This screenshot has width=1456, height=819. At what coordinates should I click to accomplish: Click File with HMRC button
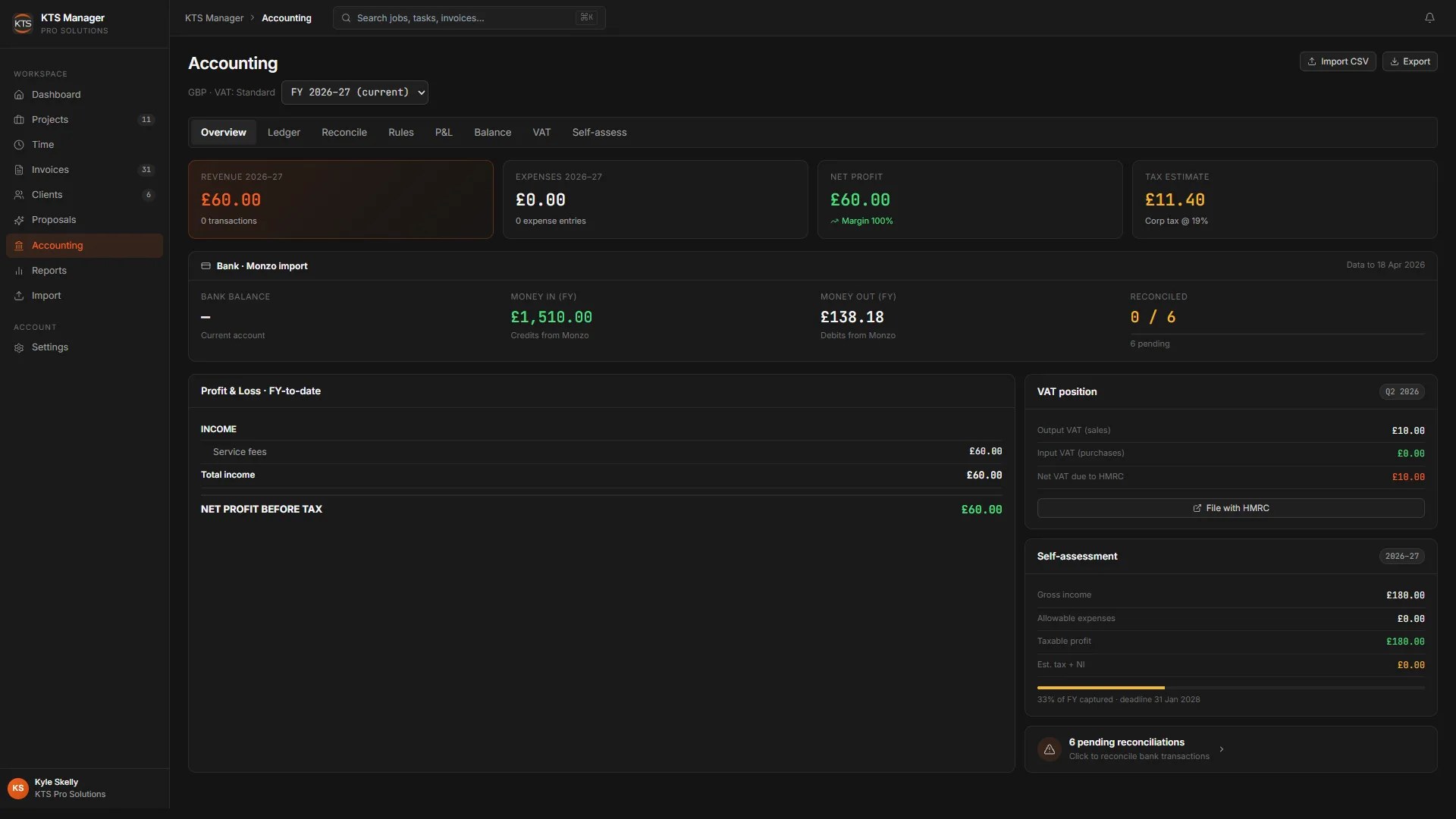click(1231, 508)
